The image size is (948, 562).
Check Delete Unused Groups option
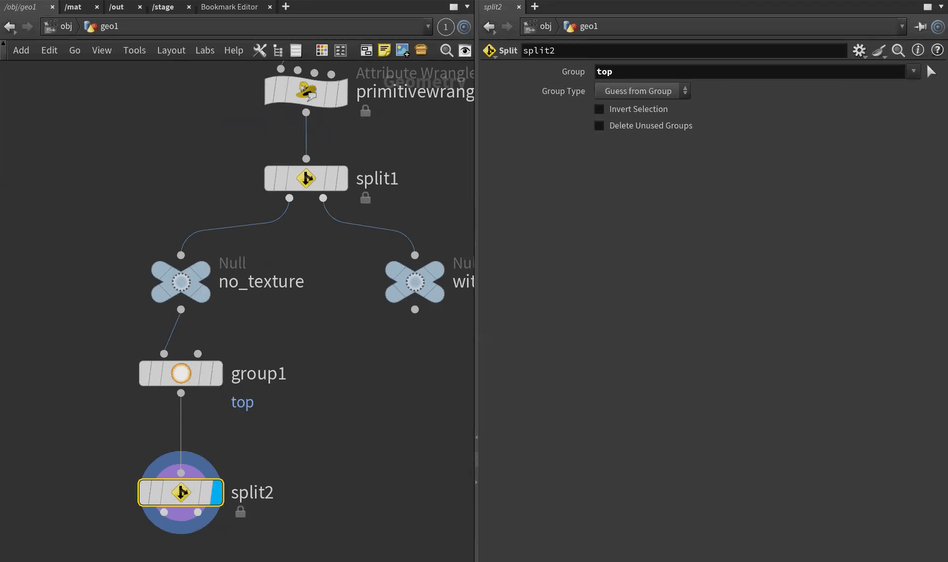[x=600, y=126]
